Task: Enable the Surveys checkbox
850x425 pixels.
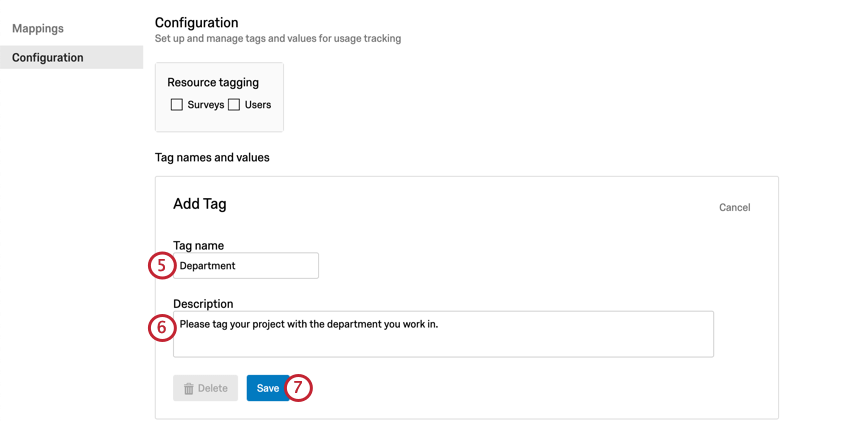Action: point(177,105)
